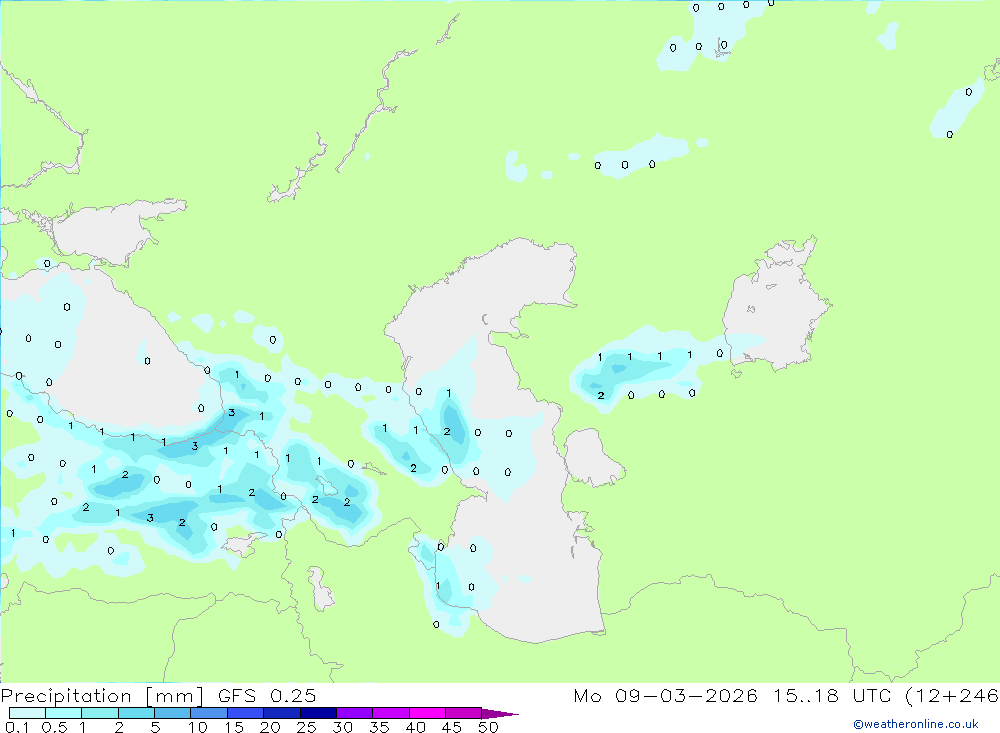This screenshot has height=733, width=1000.
Task: Click the 'Precipitation [mm]' title text
Action: 102,696
